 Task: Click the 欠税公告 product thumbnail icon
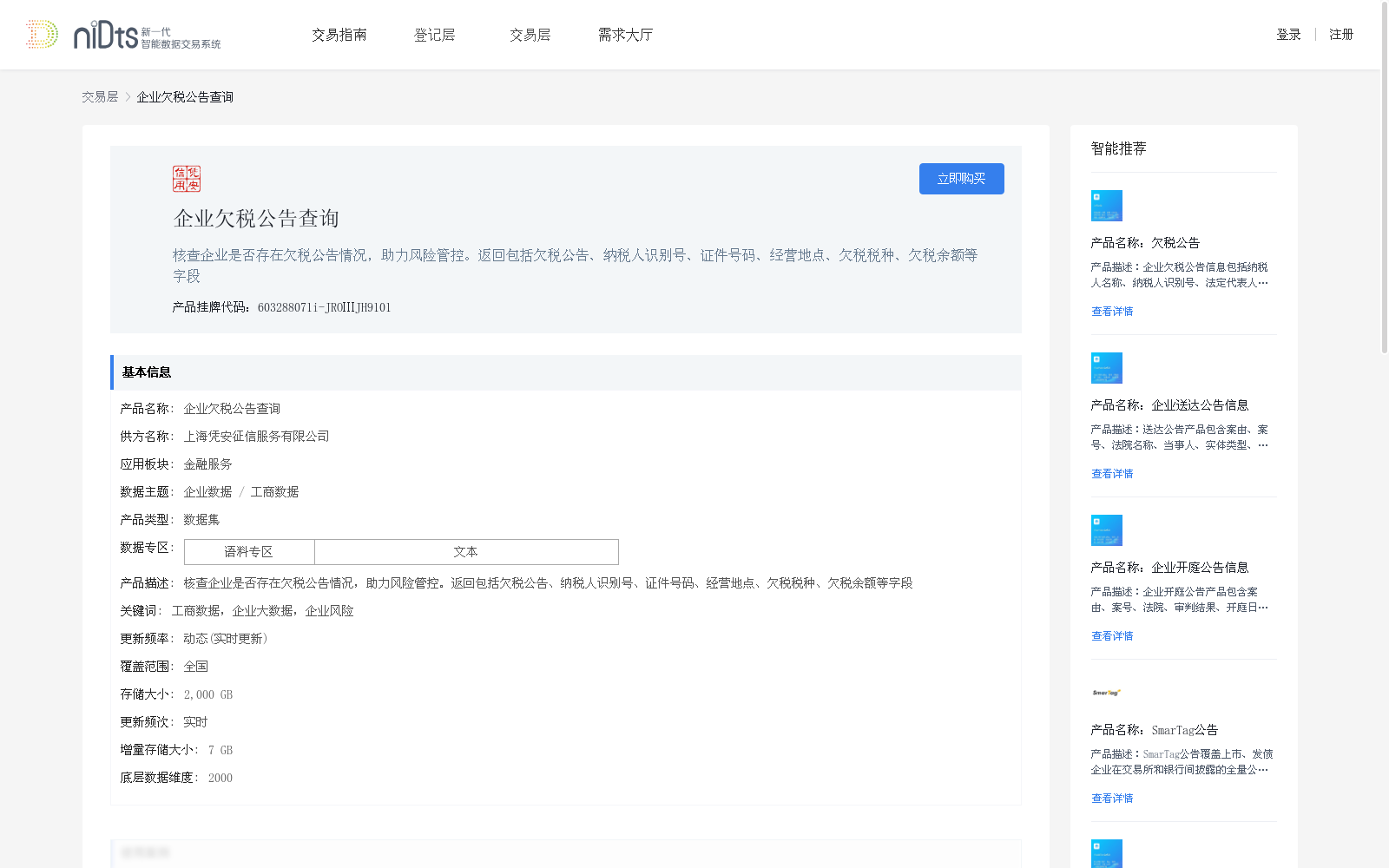(1107, 206)
